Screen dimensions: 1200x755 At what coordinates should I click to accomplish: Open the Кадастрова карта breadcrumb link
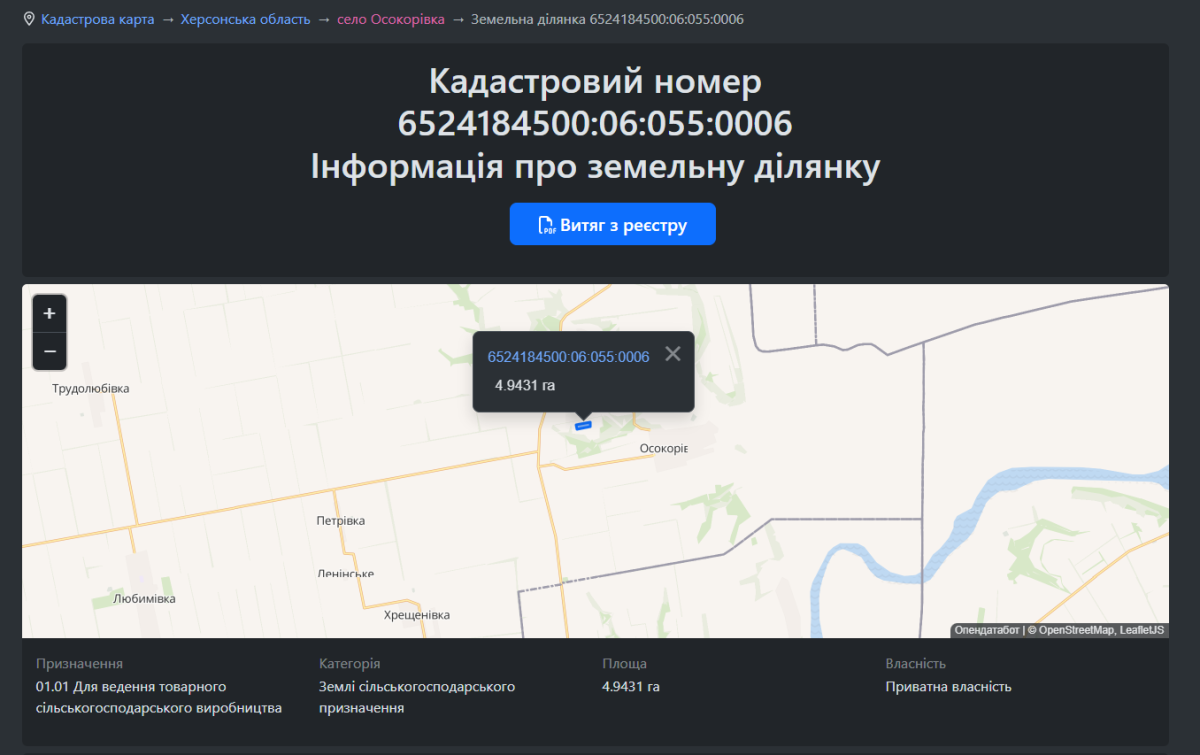click(97, 19)
